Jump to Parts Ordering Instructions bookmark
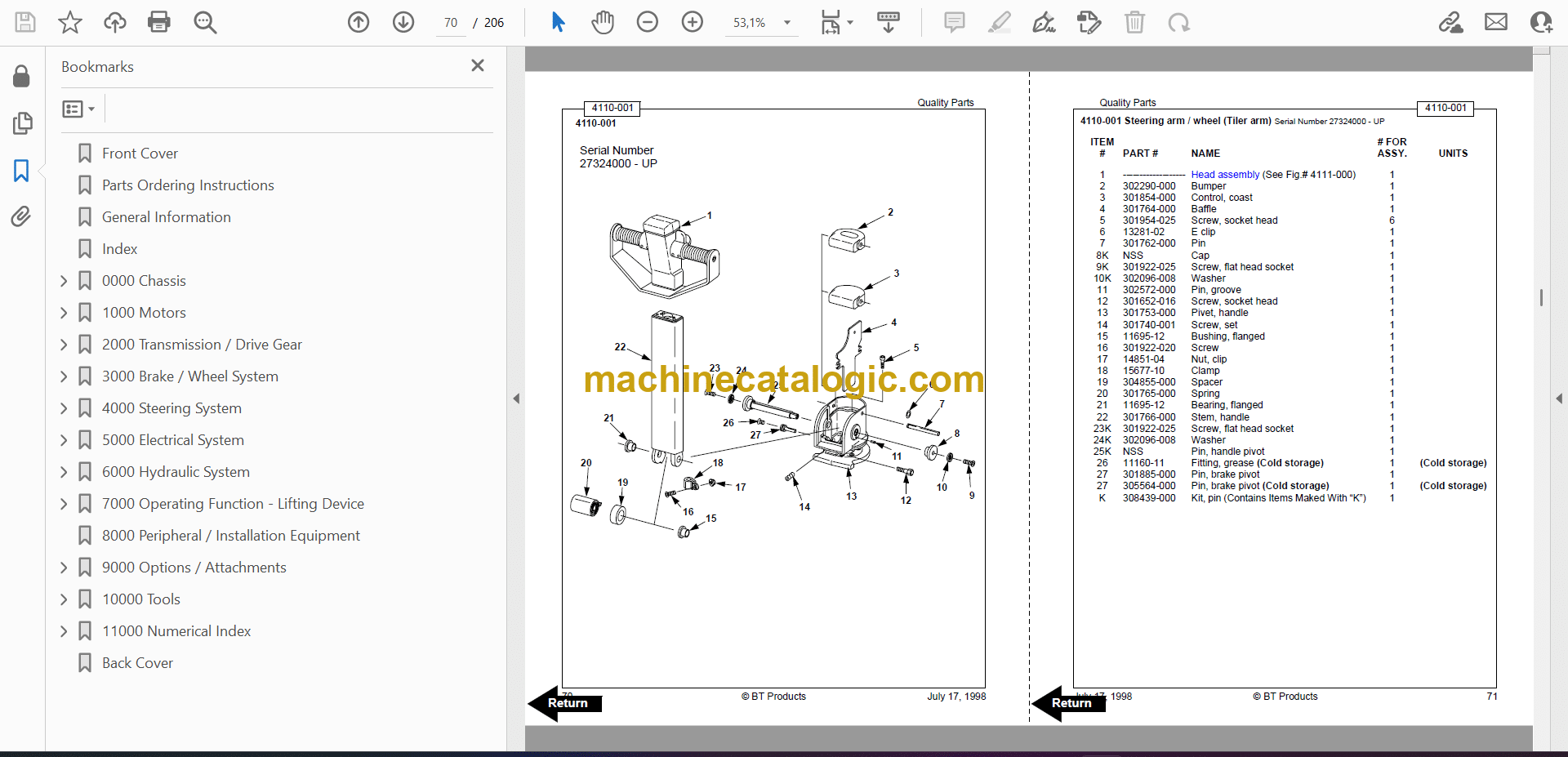This screenshot has width=1568, height=757. [x=188, y=185]
